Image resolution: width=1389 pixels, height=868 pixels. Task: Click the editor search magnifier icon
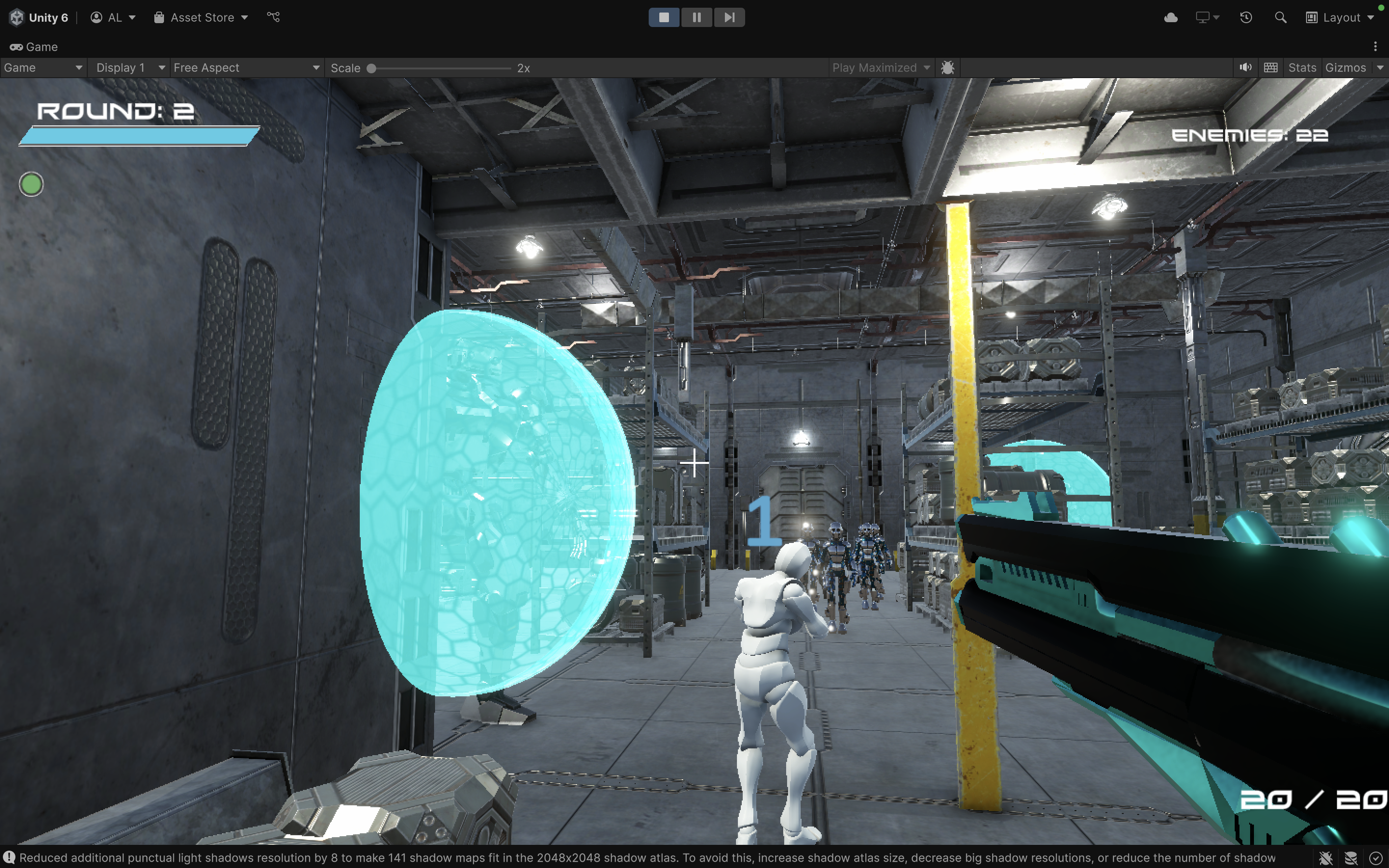tap(1280, 17)
